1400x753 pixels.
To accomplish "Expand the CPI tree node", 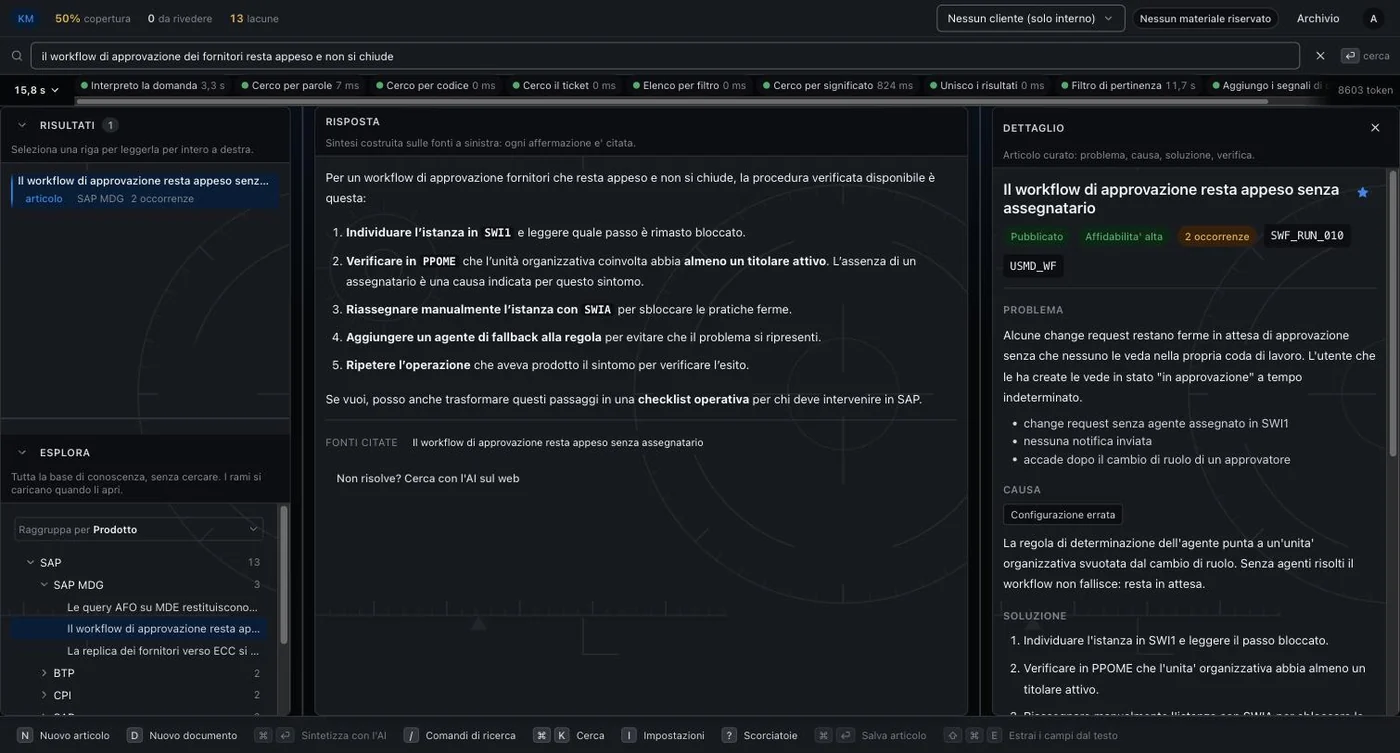I will (x=44, y=695).
